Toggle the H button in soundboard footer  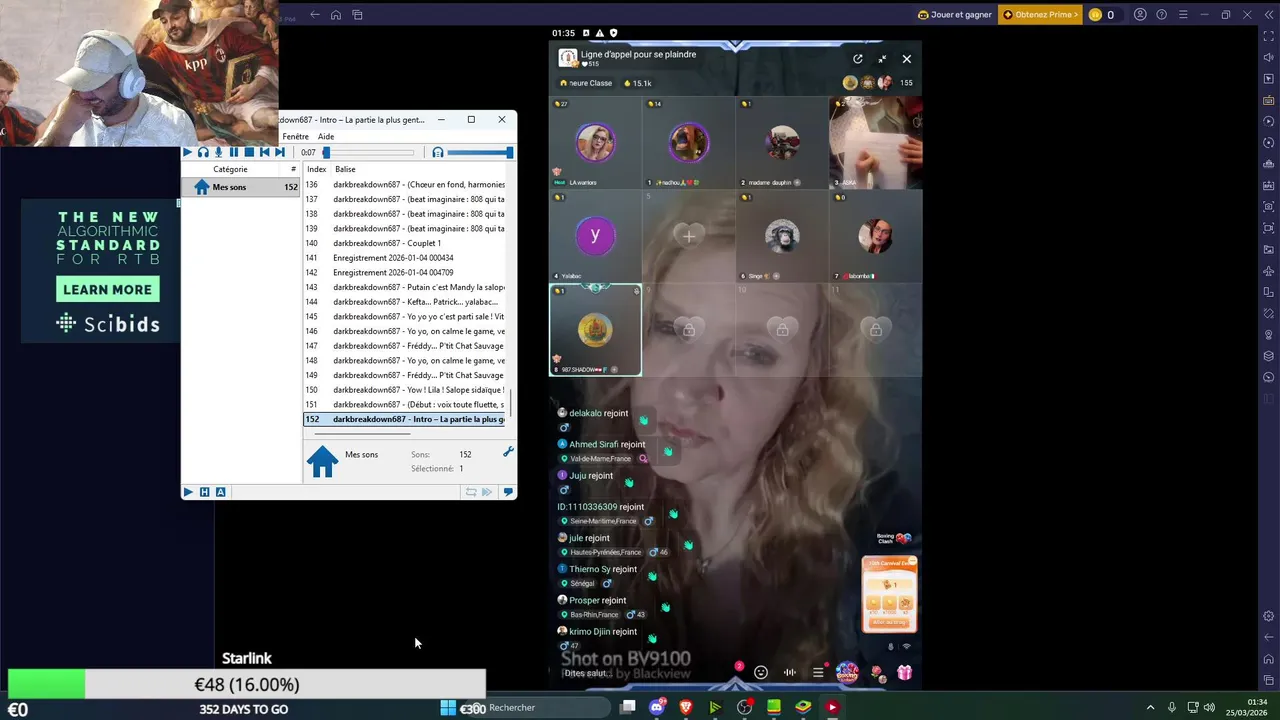pyautogui.click(x=204, y=492)
